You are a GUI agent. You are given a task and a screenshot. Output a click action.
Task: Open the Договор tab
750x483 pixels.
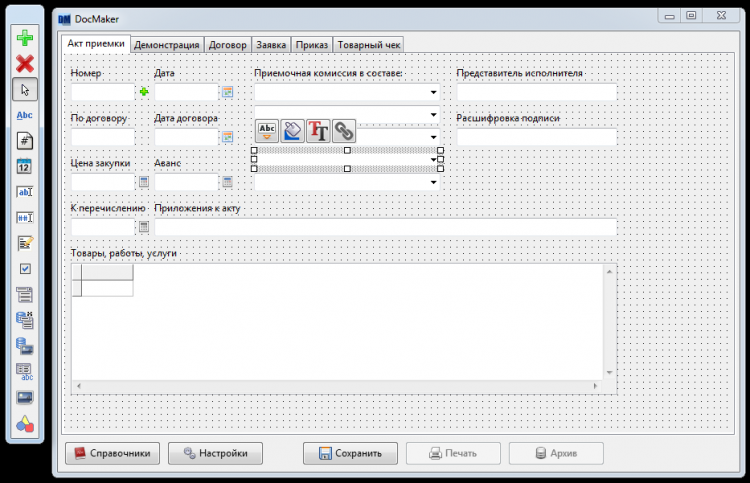[x=228, y=45]
